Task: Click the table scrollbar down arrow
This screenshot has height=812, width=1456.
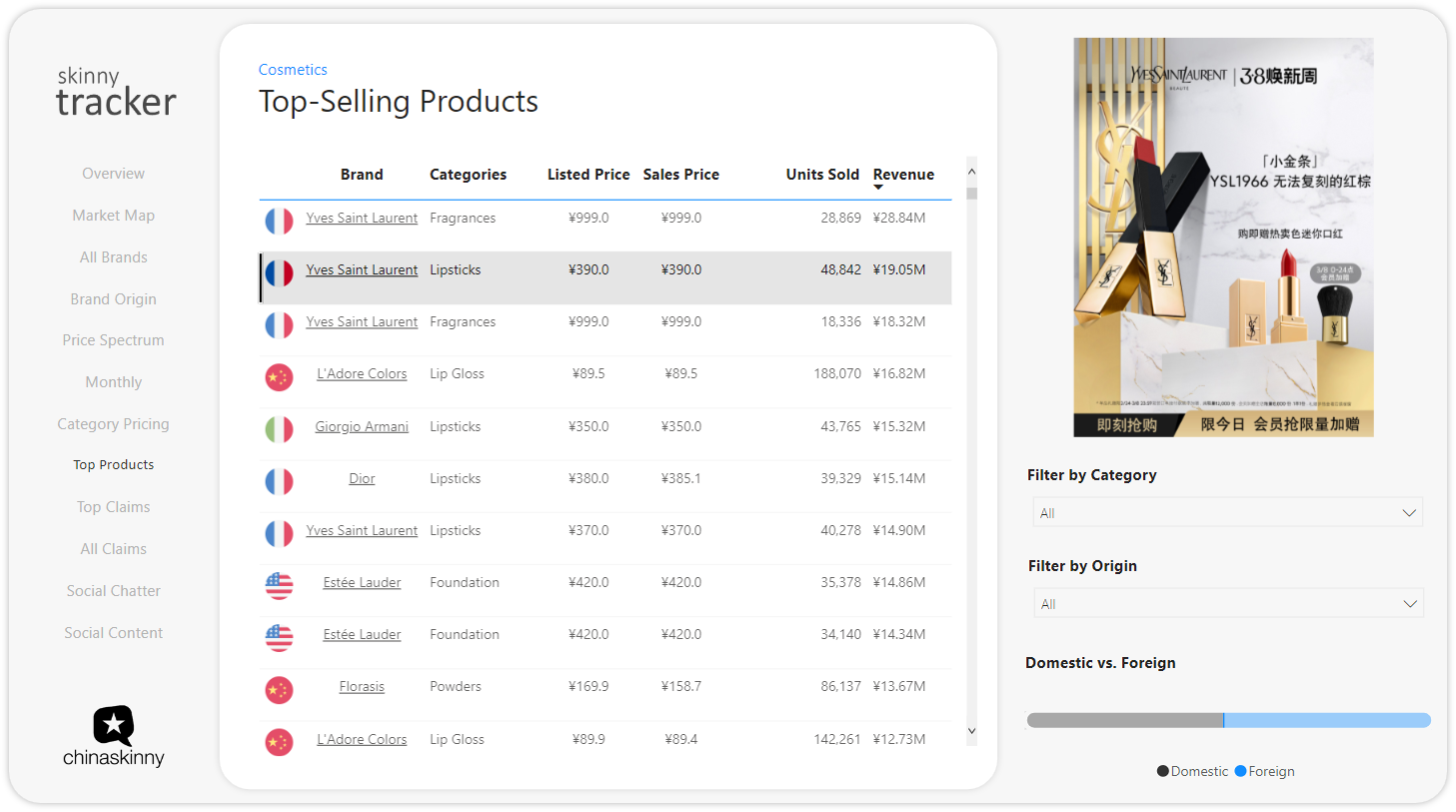Action: tap(971, 731)
